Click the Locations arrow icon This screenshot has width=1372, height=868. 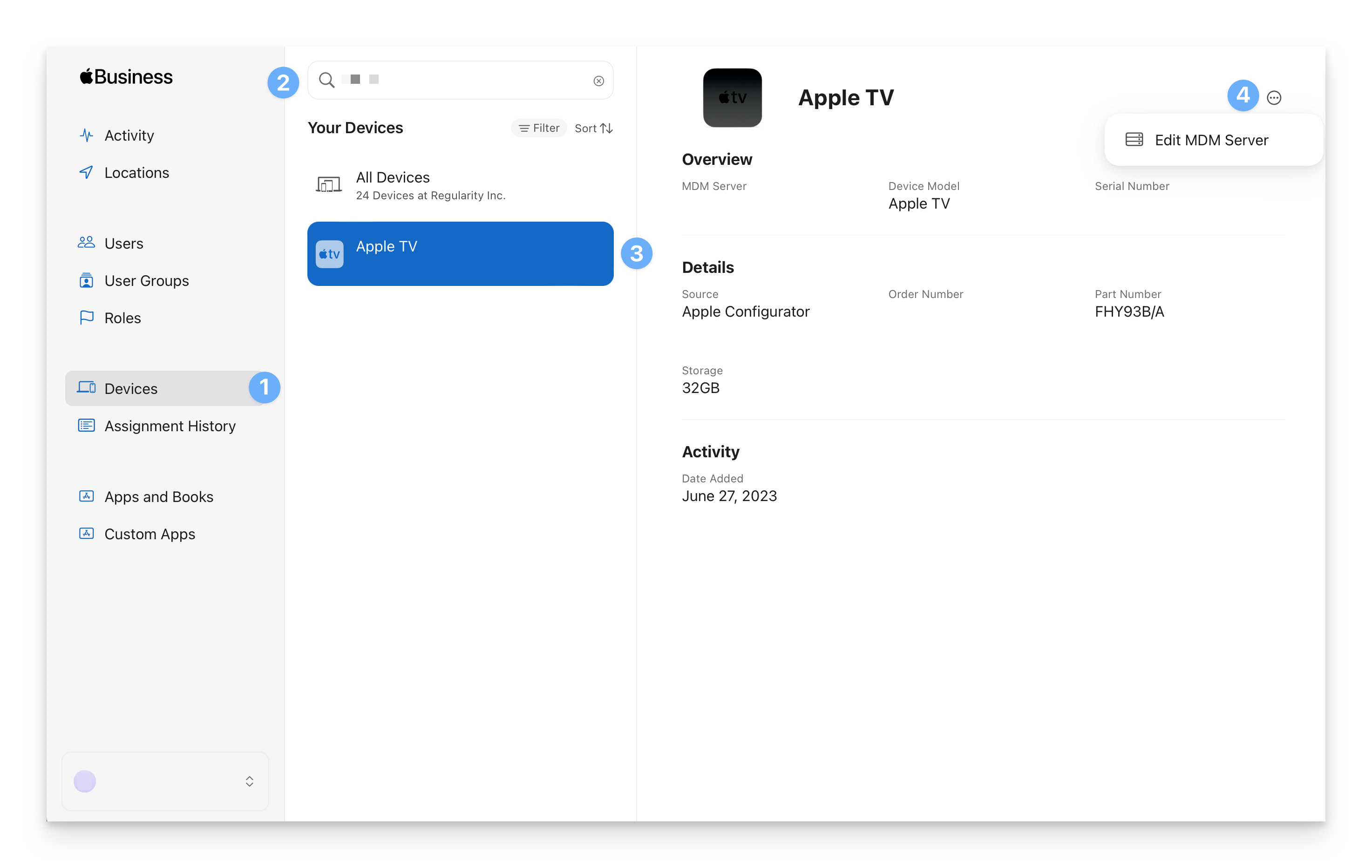(86, 173)
